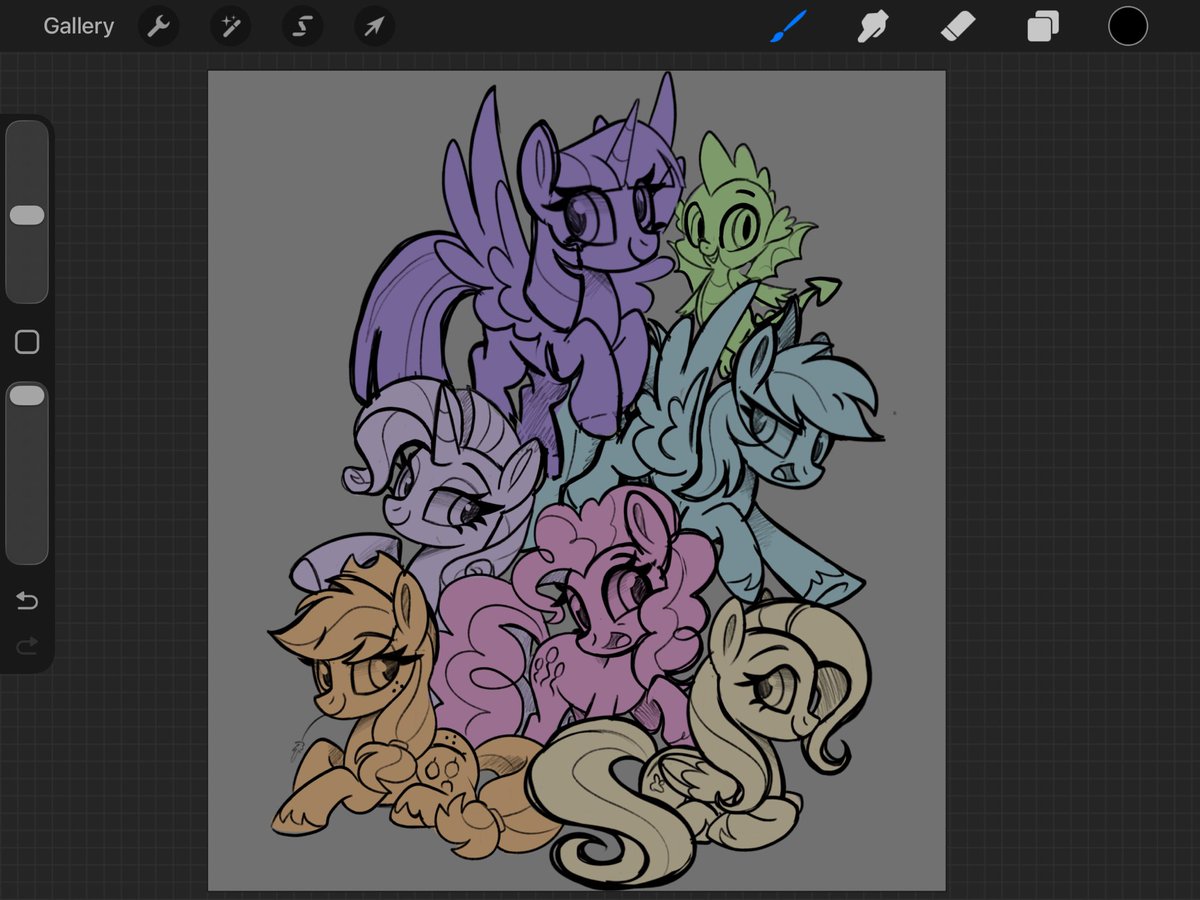The width and height of the screenshot is (1200, 900).
Task: Select the Brush tool
Action: coord(789,26)
